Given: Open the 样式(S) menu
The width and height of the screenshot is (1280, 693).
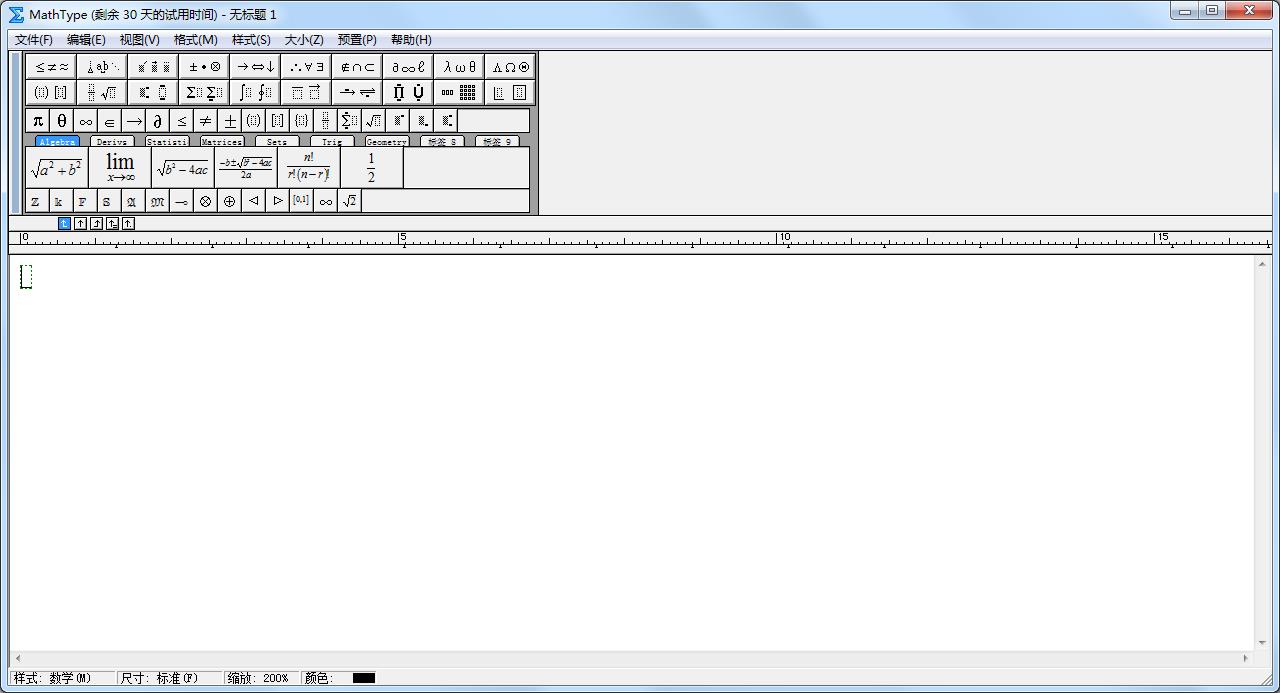Looking at the screenshot, I should pyautogui.click(x=251, y=40).
